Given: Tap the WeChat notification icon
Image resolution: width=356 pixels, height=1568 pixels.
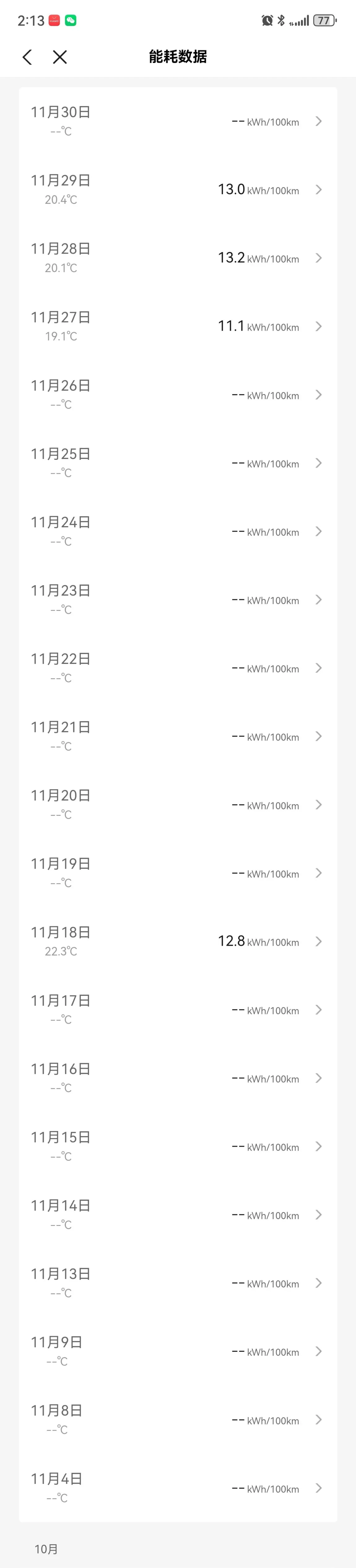Looking at the screenshot, I should coord(71,21).
